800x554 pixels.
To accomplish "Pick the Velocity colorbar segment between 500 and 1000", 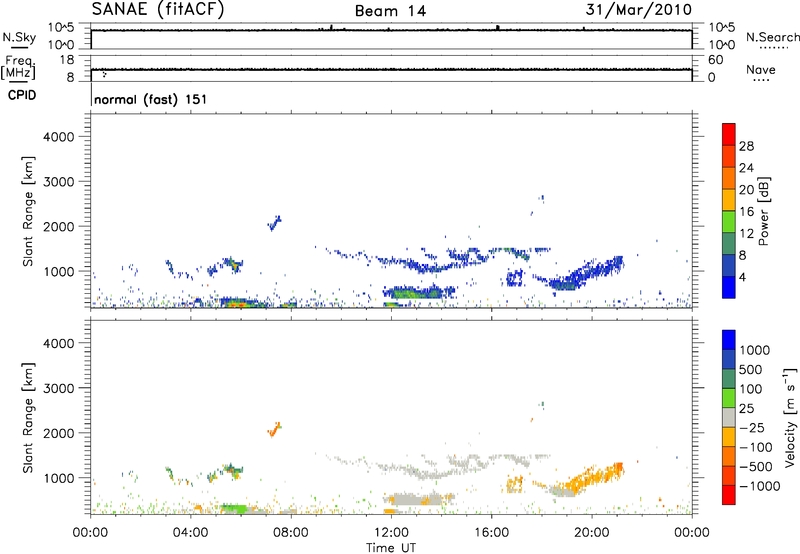I will click(x=729, y=359).
